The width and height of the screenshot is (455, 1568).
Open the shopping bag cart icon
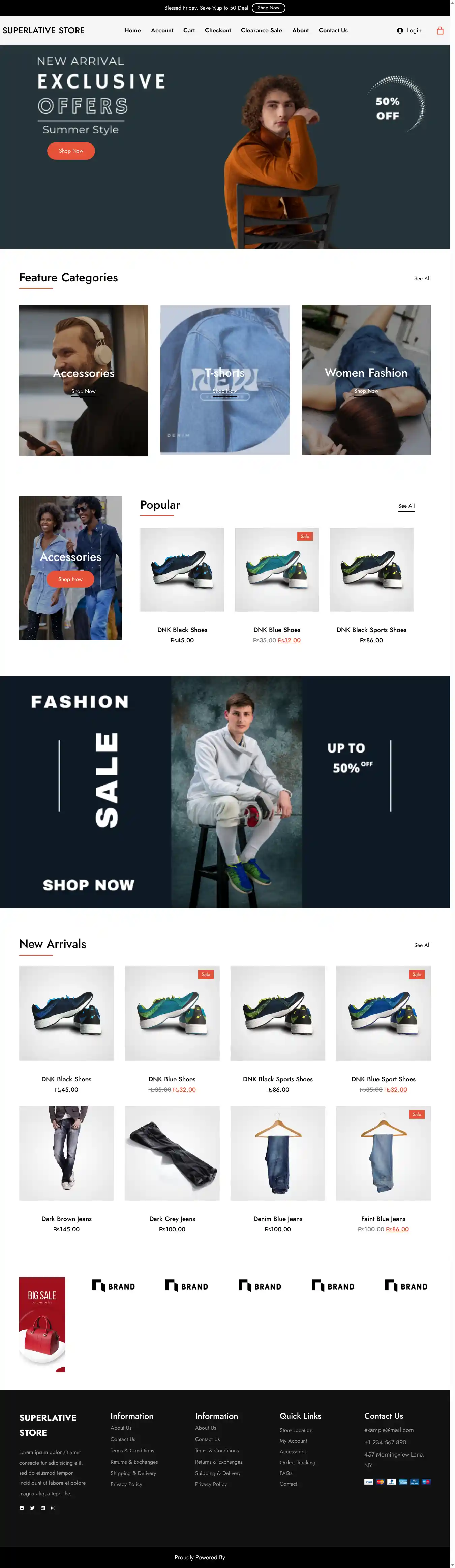tap(440, 30)
